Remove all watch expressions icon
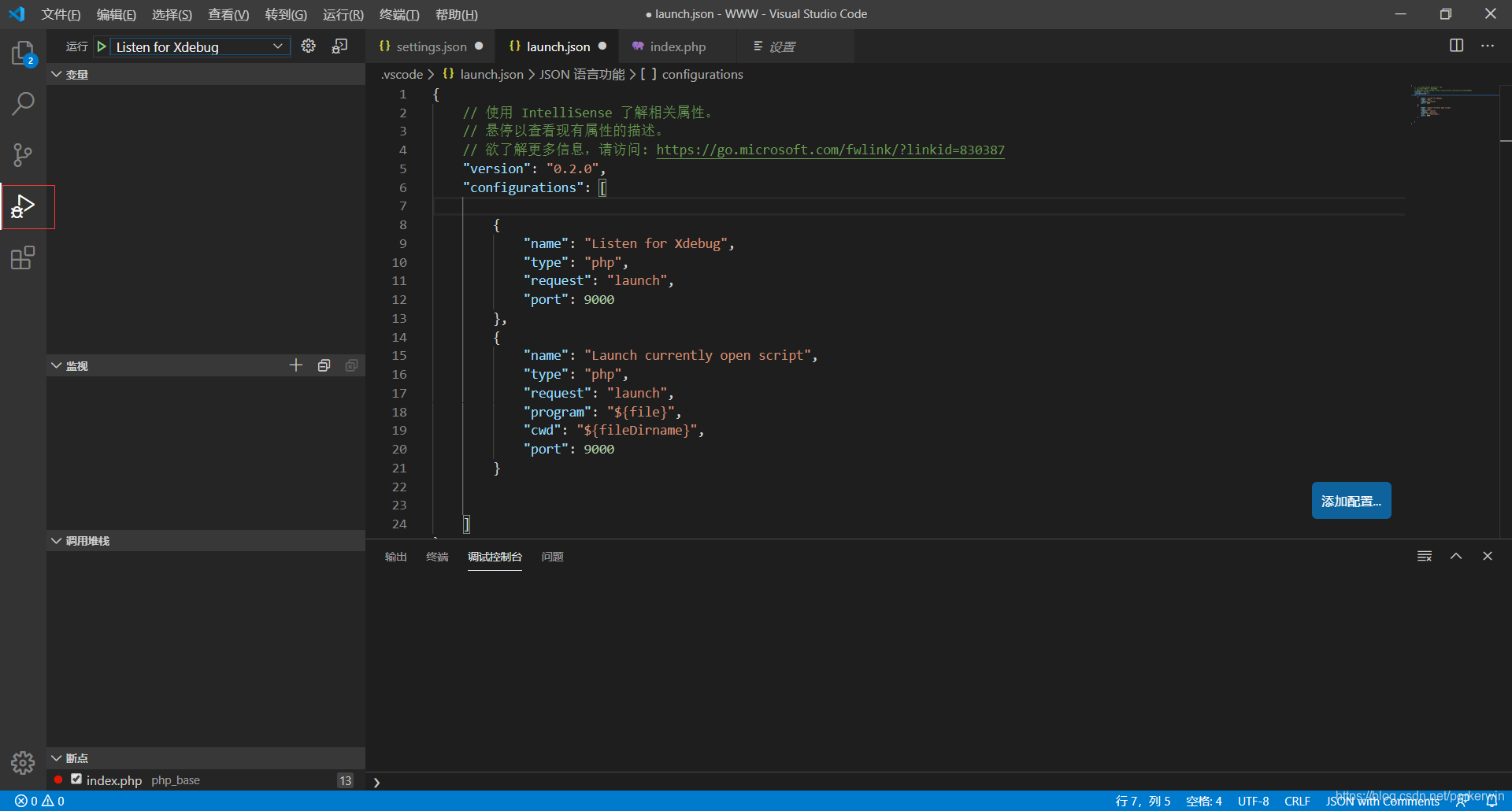 pos(351,365)
